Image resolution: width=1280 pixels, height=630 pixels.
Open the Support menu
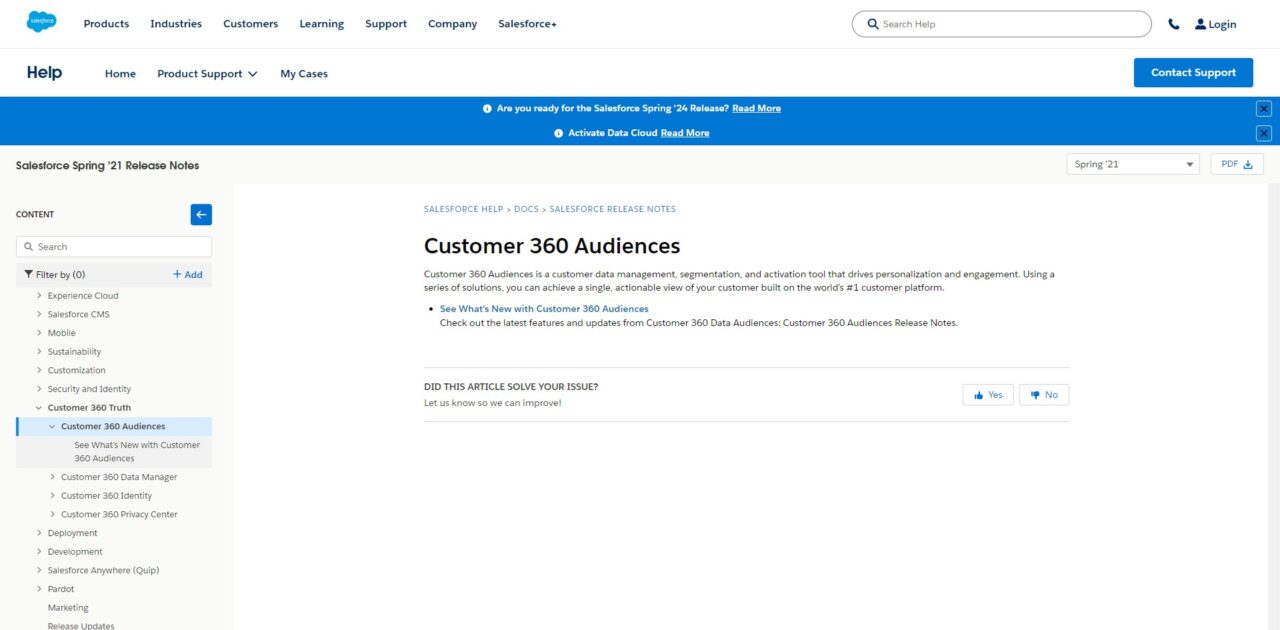coord(386,24)
